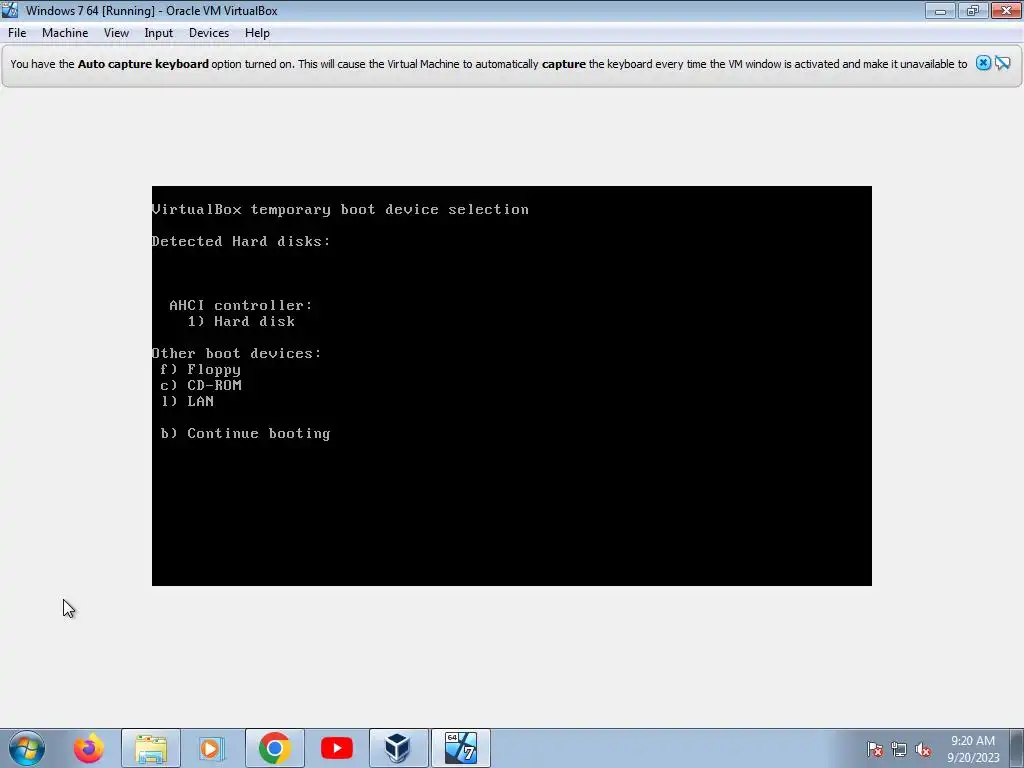Click the muted volume tray icon

click(923, 750)
